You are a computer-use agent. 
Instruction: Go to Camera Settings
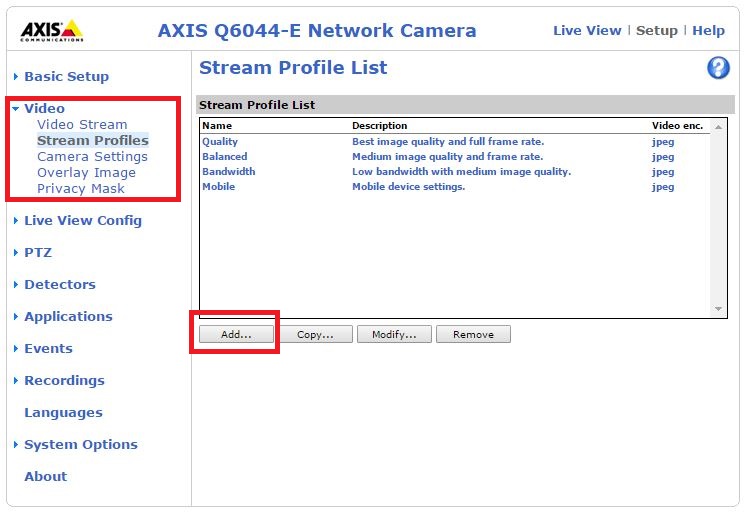(92, 156)
